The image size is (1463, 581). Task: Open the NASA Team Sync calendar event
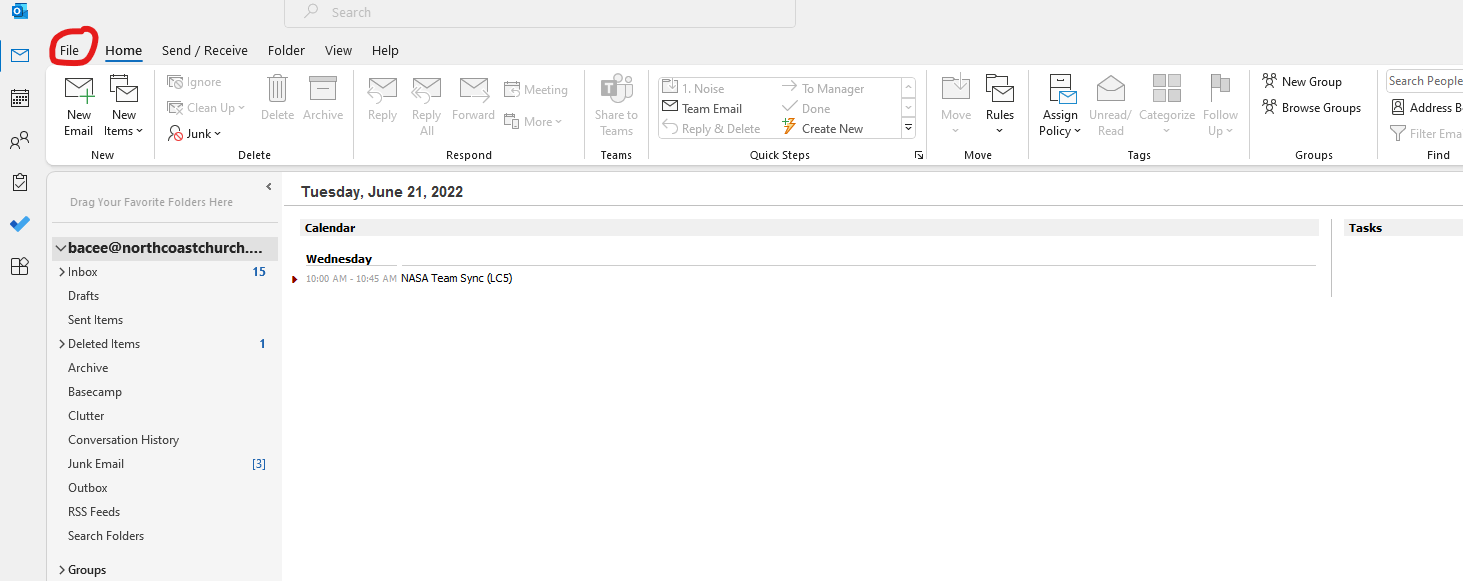click(x=456, y=278)
